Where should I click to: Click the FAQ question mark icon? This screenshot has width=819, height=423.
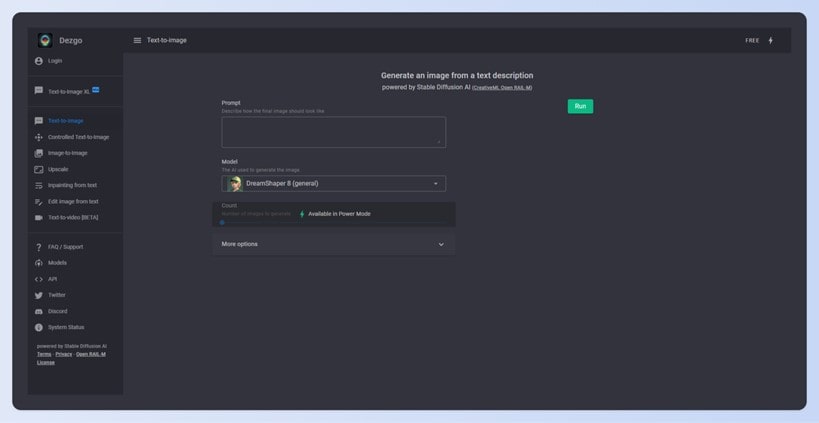click(x=39, y=247)
